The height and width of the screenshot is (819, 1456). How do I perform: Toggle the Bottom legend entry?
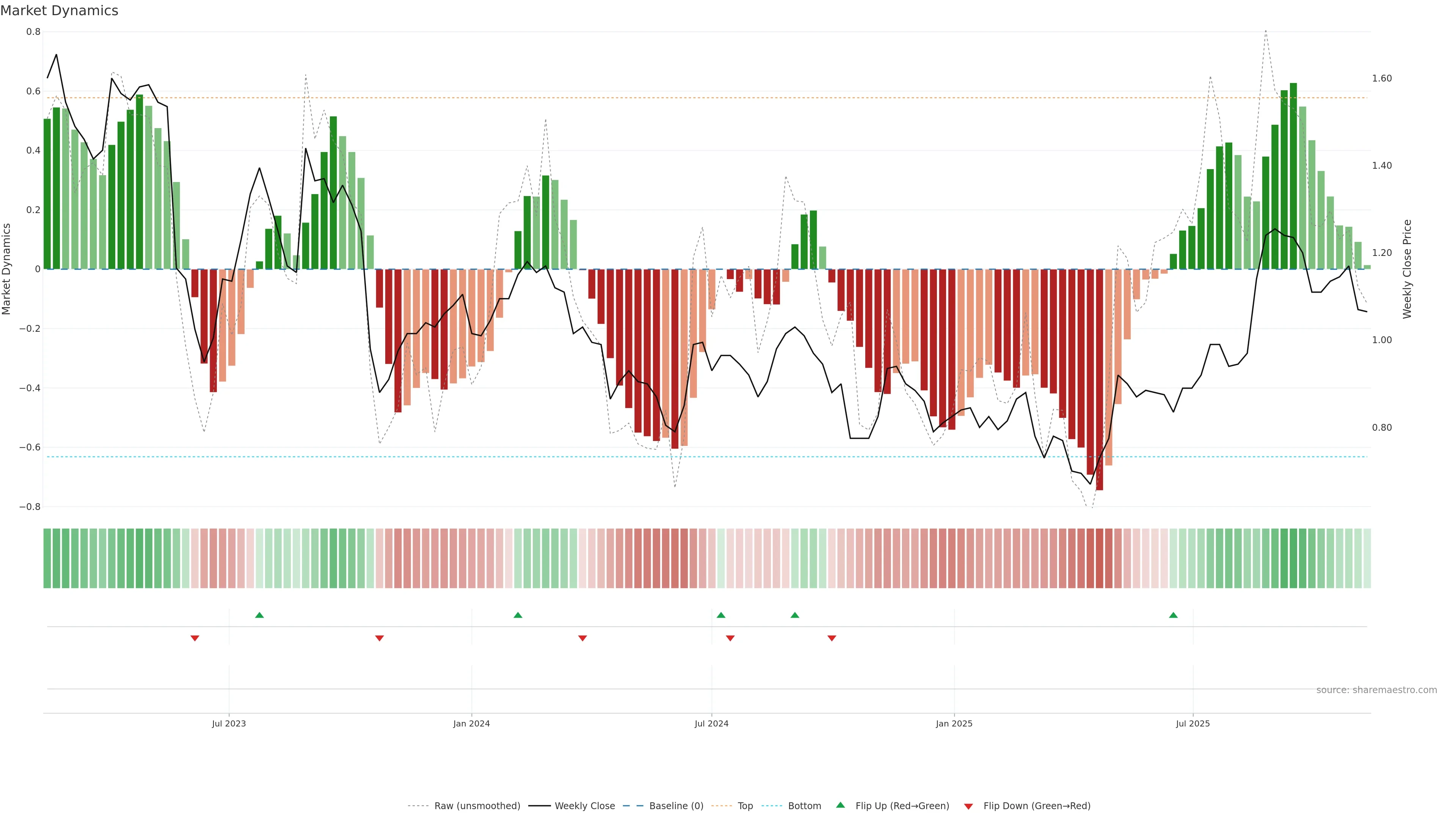(x=804, y=806)
